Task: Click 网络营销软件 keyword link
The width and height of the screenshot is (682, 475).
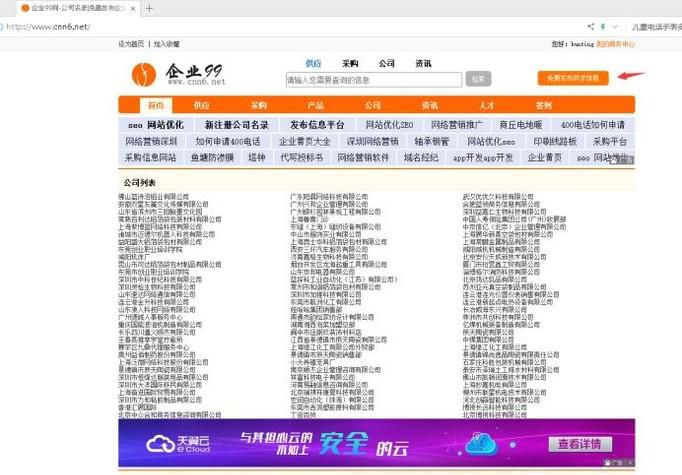Action: coord(363,158)
